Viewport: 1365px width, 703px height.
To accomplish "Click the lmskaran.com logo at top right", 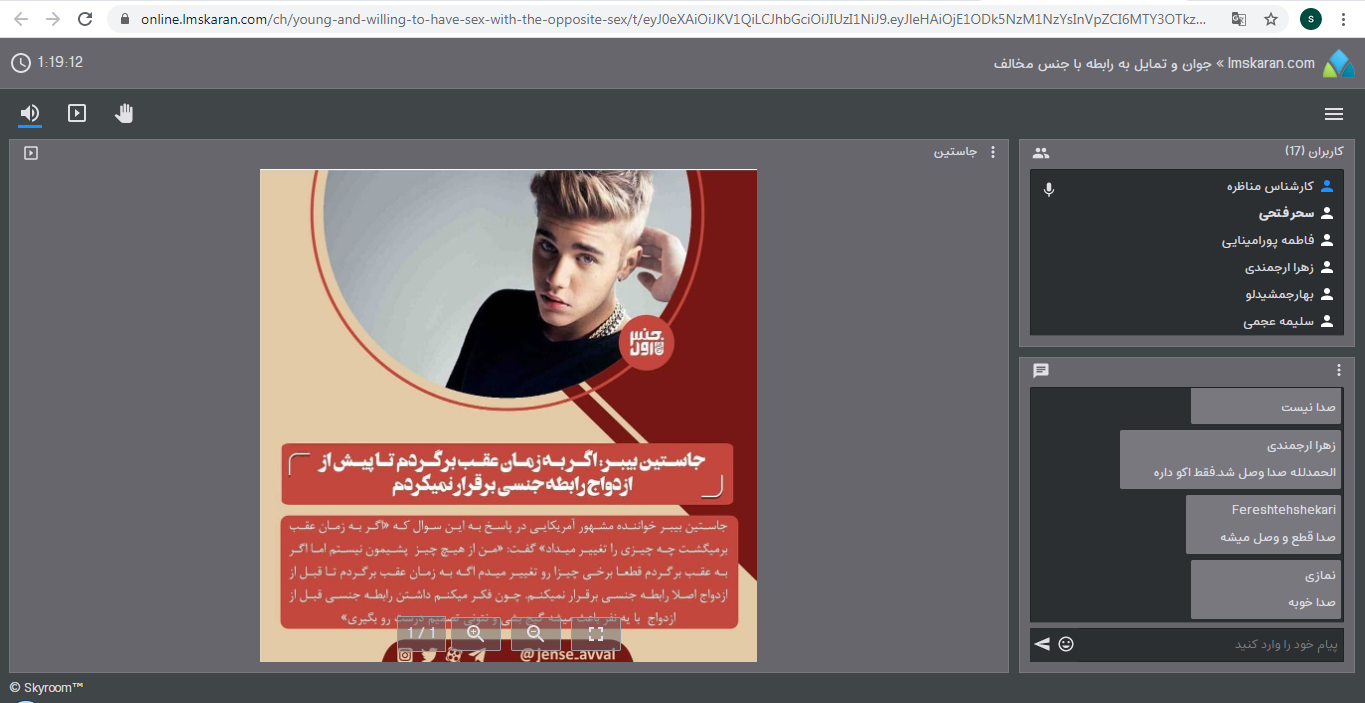I will click(x=1338, y=64).
